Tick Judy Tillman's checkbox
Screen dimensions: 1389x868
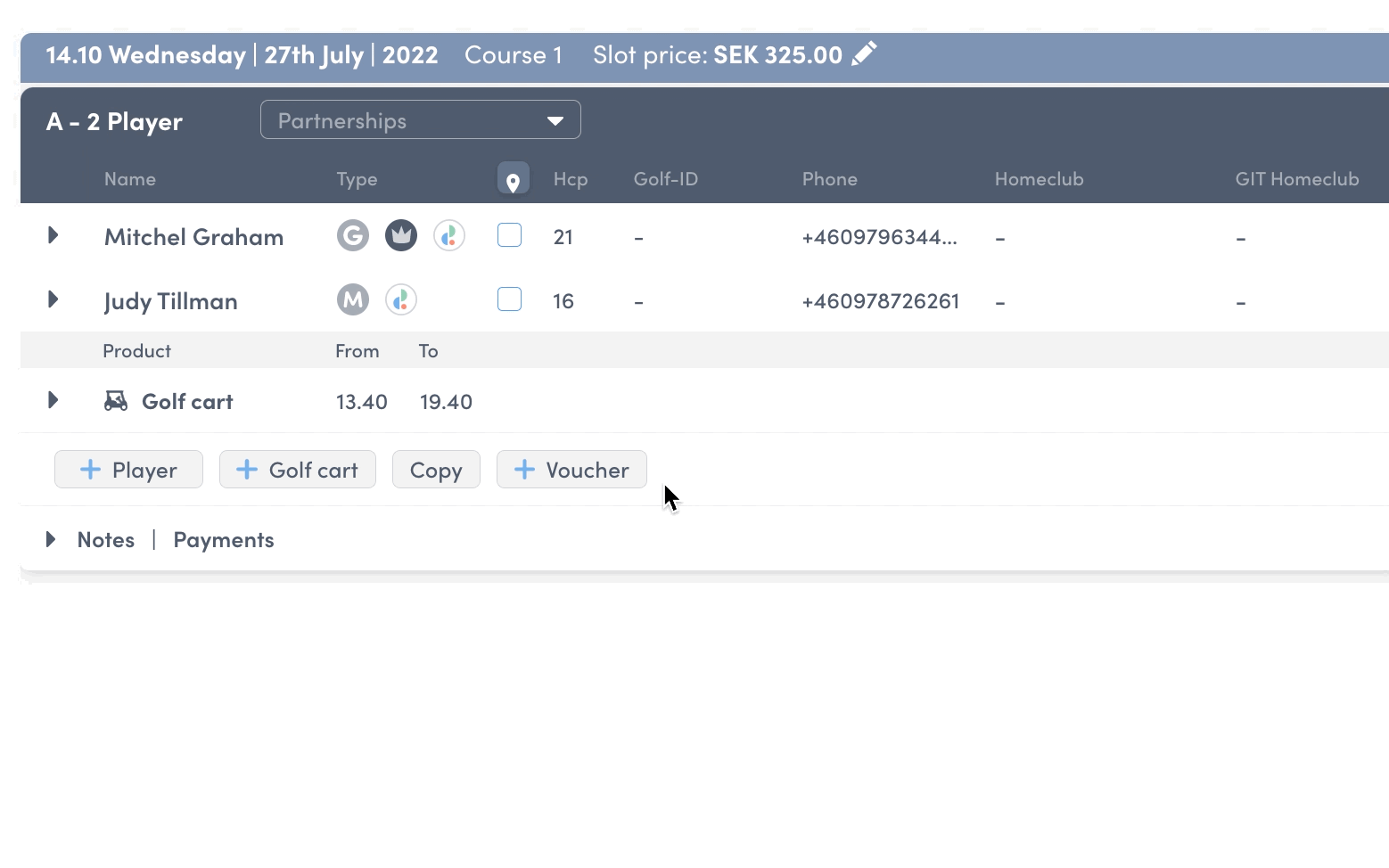coord(509,299)
